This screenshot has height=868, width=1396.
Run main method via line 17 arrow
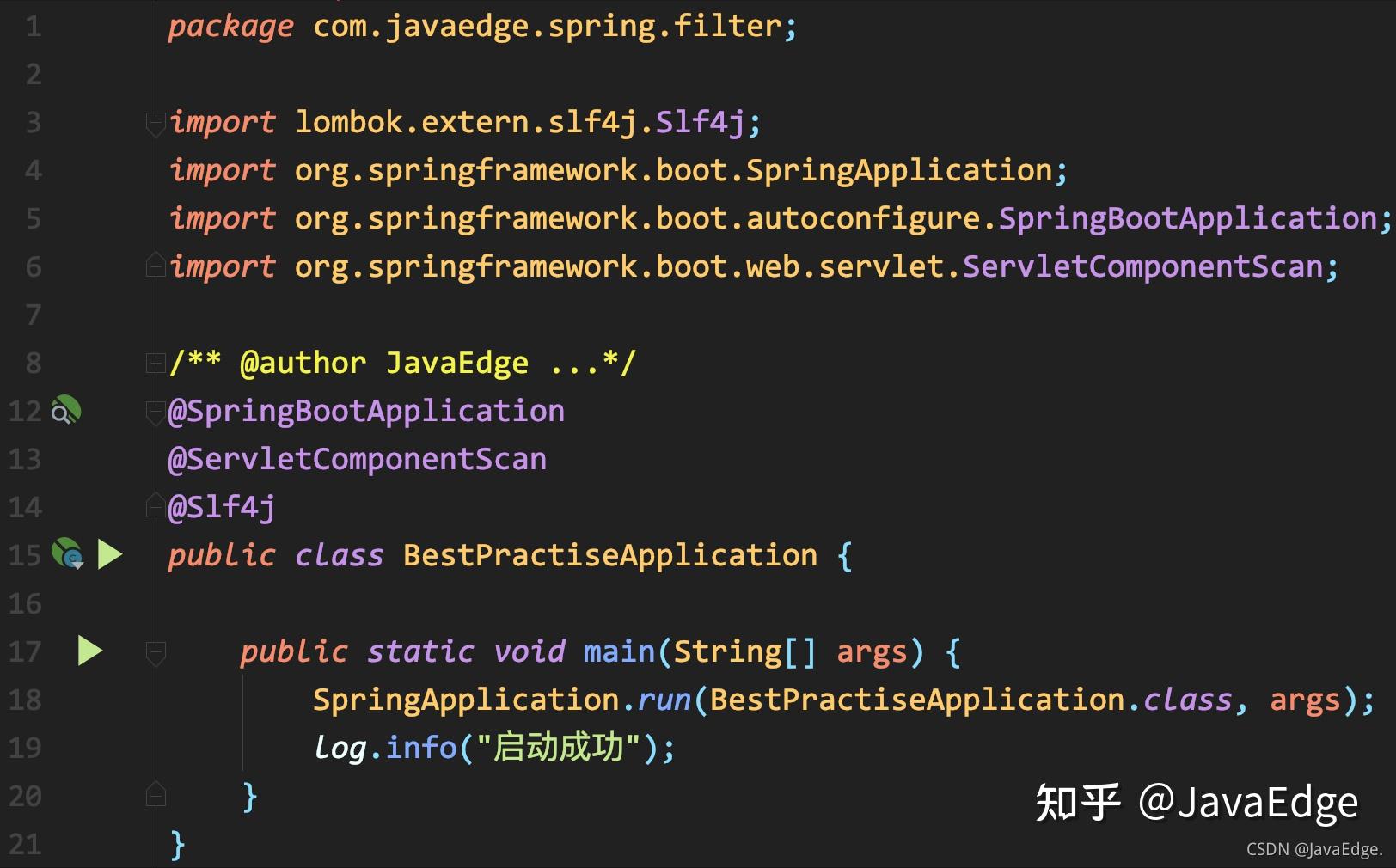point(90,651)
